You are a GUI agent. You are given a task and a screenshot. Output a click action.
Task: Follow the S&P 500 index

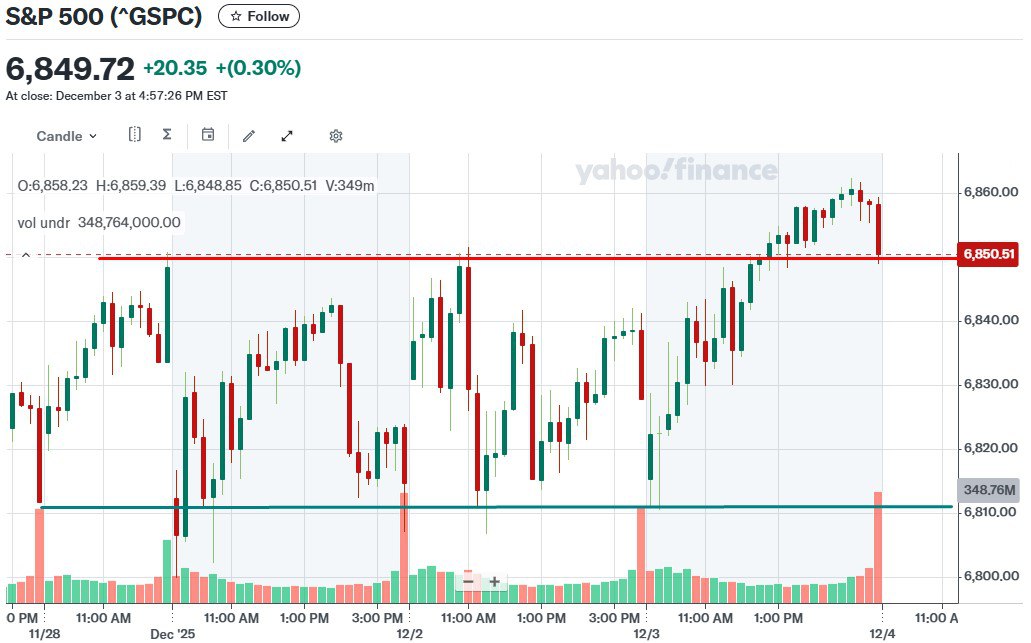click(259, 16)
